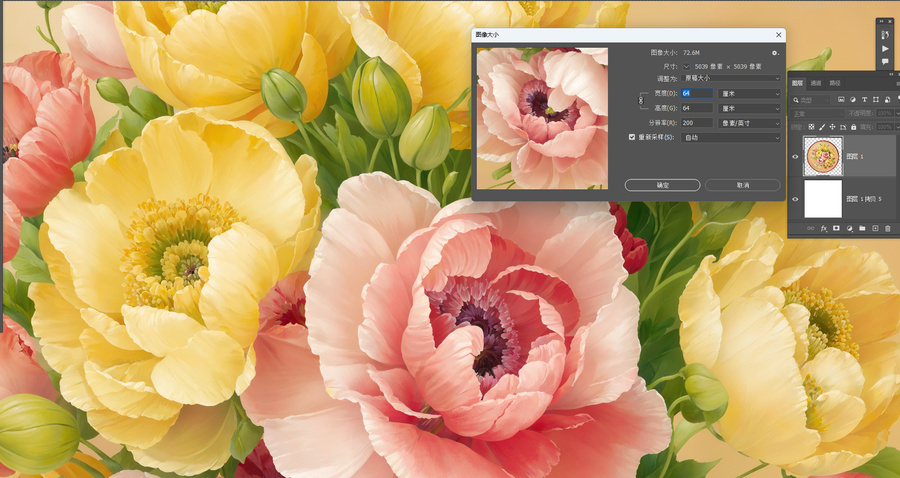Filter layers by smart object kind
Viewport: 900px width, 478px height.
tap(887, 99)
